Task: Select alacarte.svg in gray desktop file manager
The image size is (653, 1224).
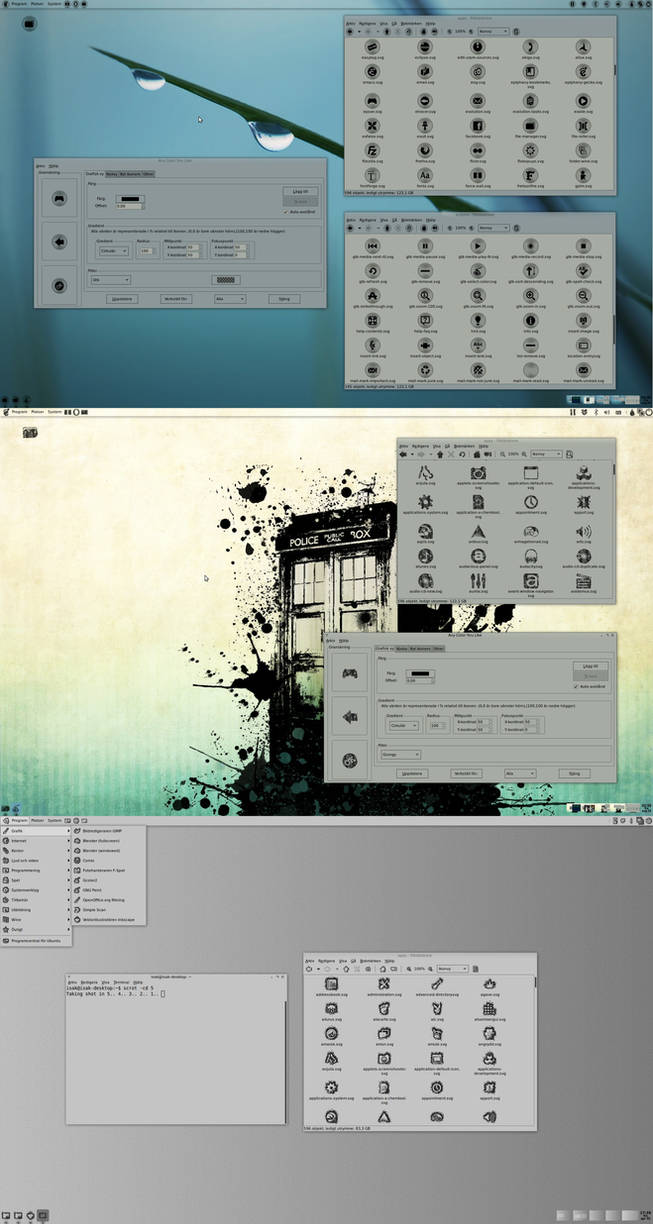Action: tap(384, 1009)
